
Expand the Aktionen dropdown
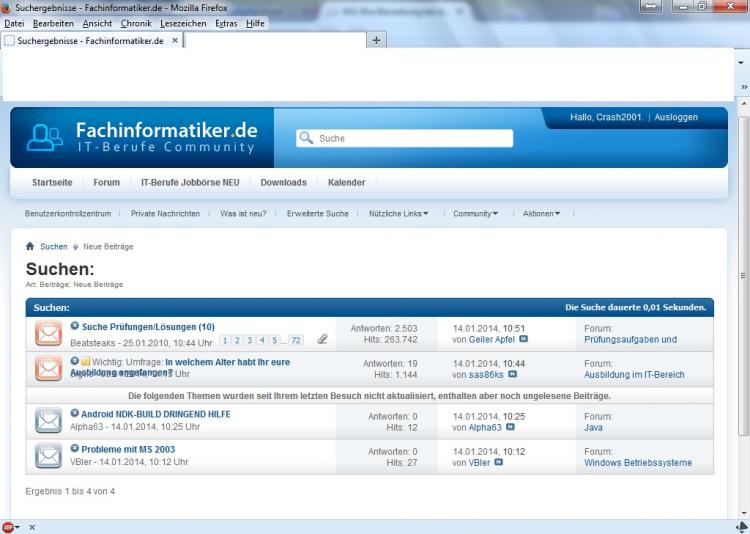541,213
